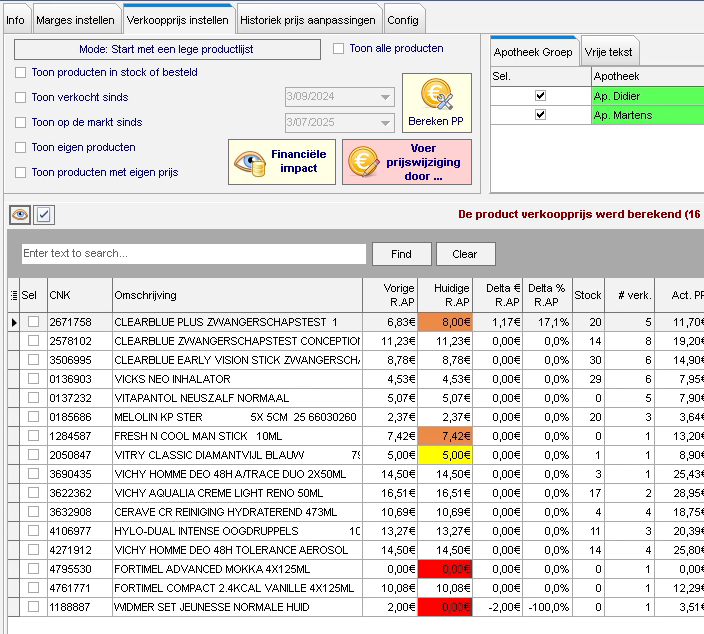Image resolution: width=704 pixels, height=634 pixels.
Task: Open the grid column chooser icon
Action: coord(14,295)
